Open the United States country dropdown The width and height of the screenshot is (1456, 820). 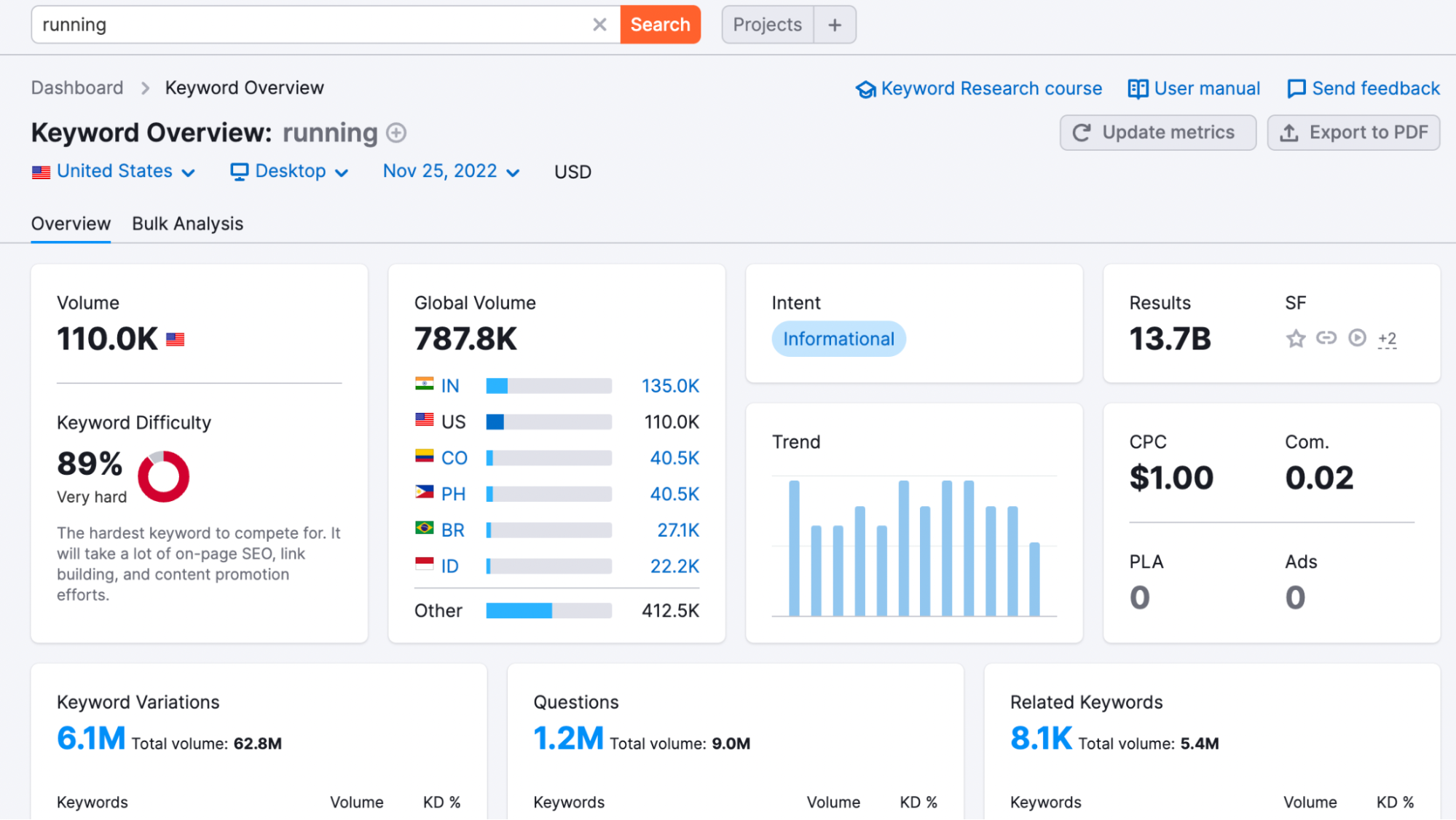coord(114,172)
